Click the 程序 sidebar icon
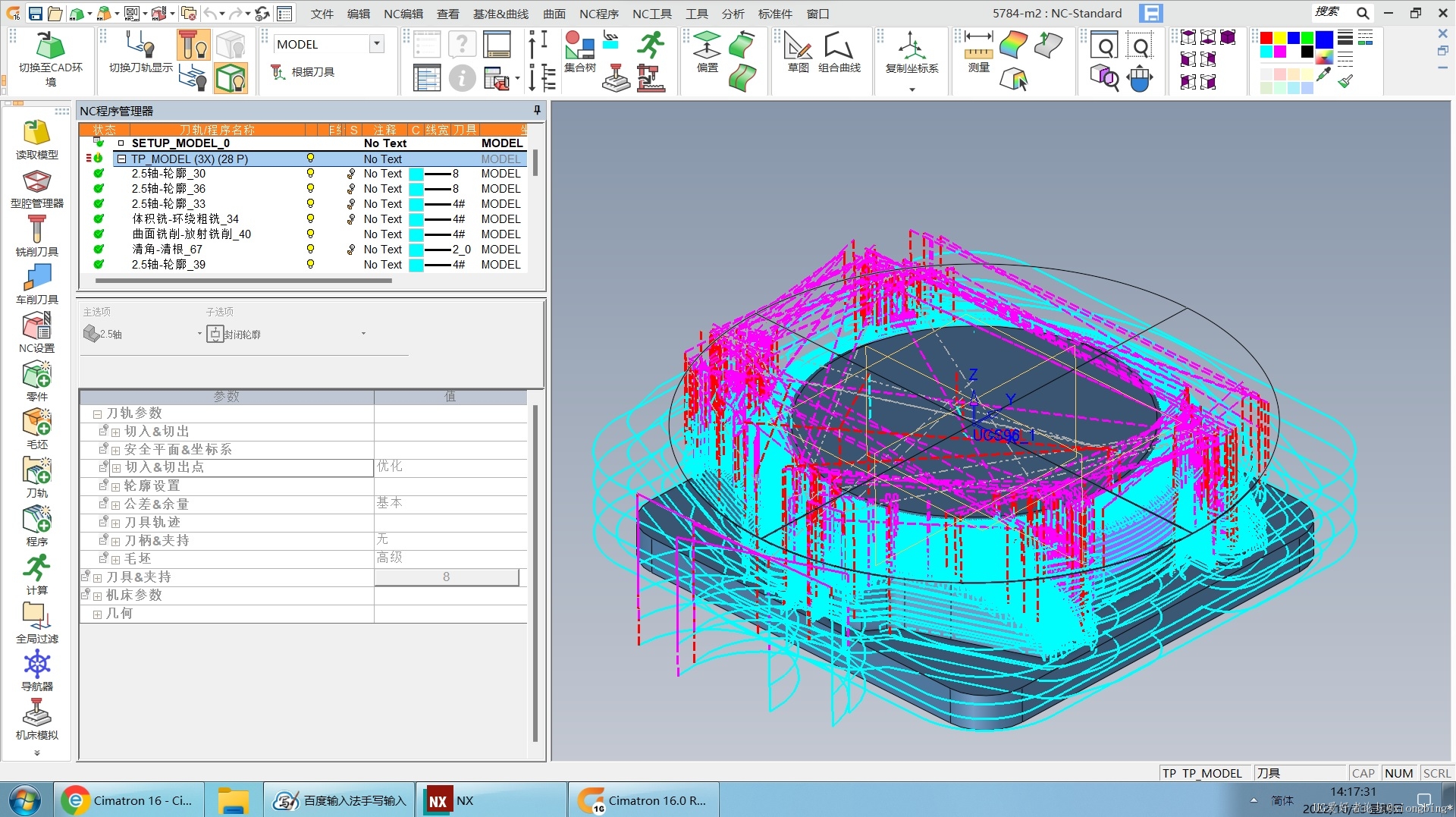1456x817 pixels. (36, 520)
